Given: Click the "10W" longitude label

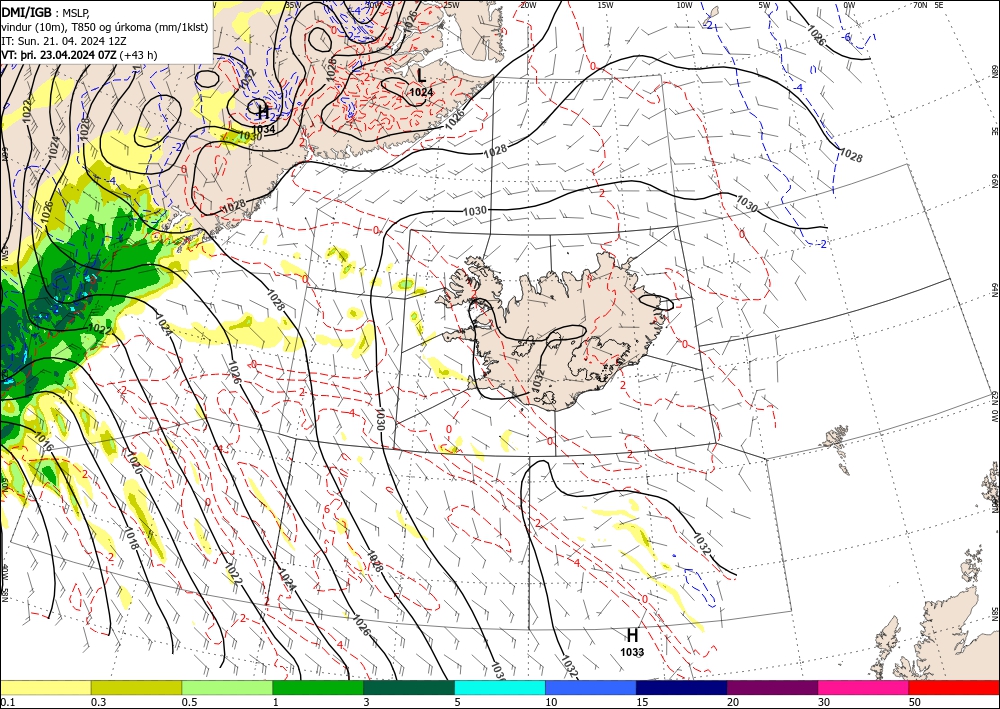Looking at the screenshot, I should click(684, 5).
